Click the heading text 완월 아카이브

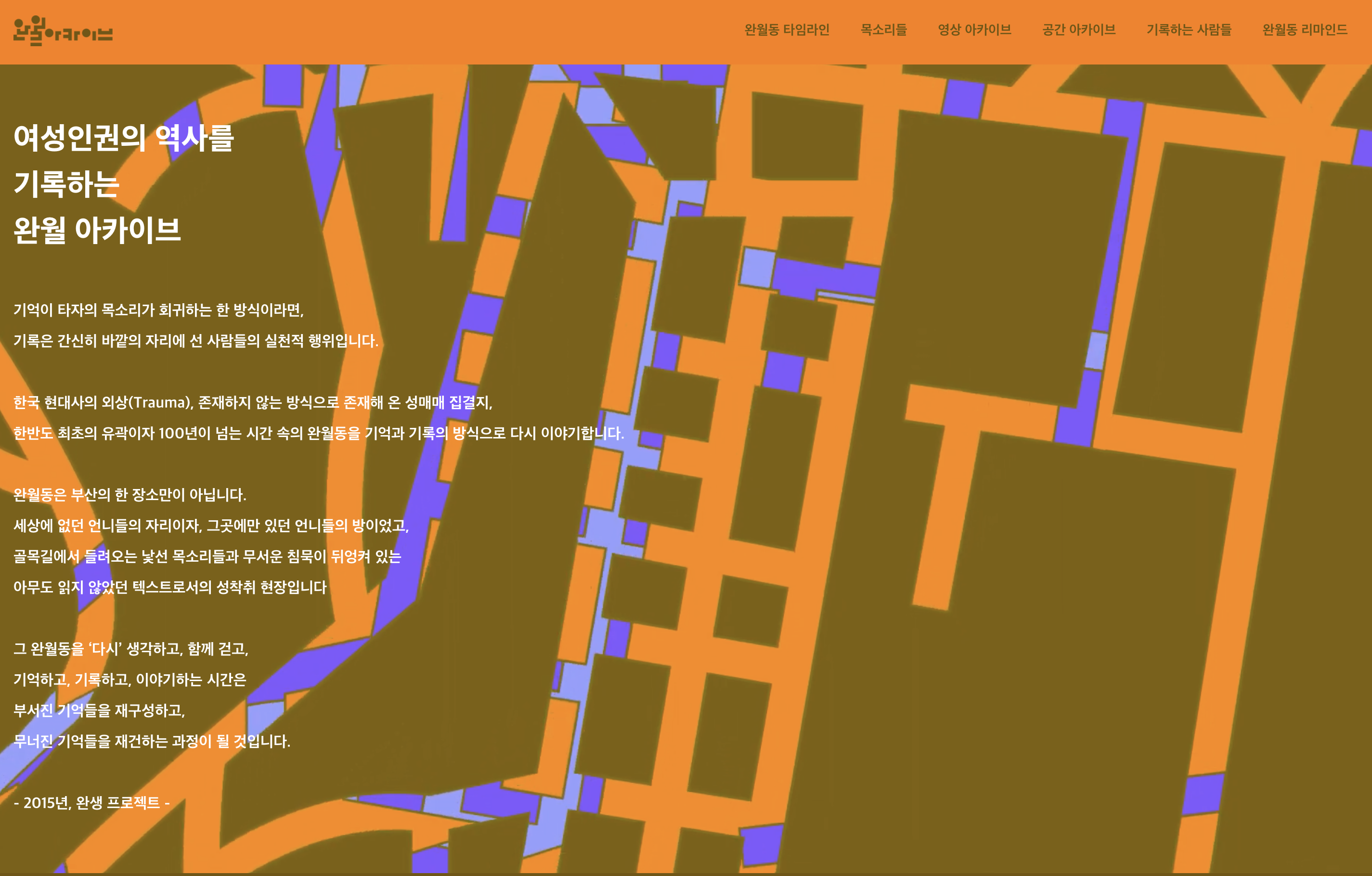pos(97,230)
